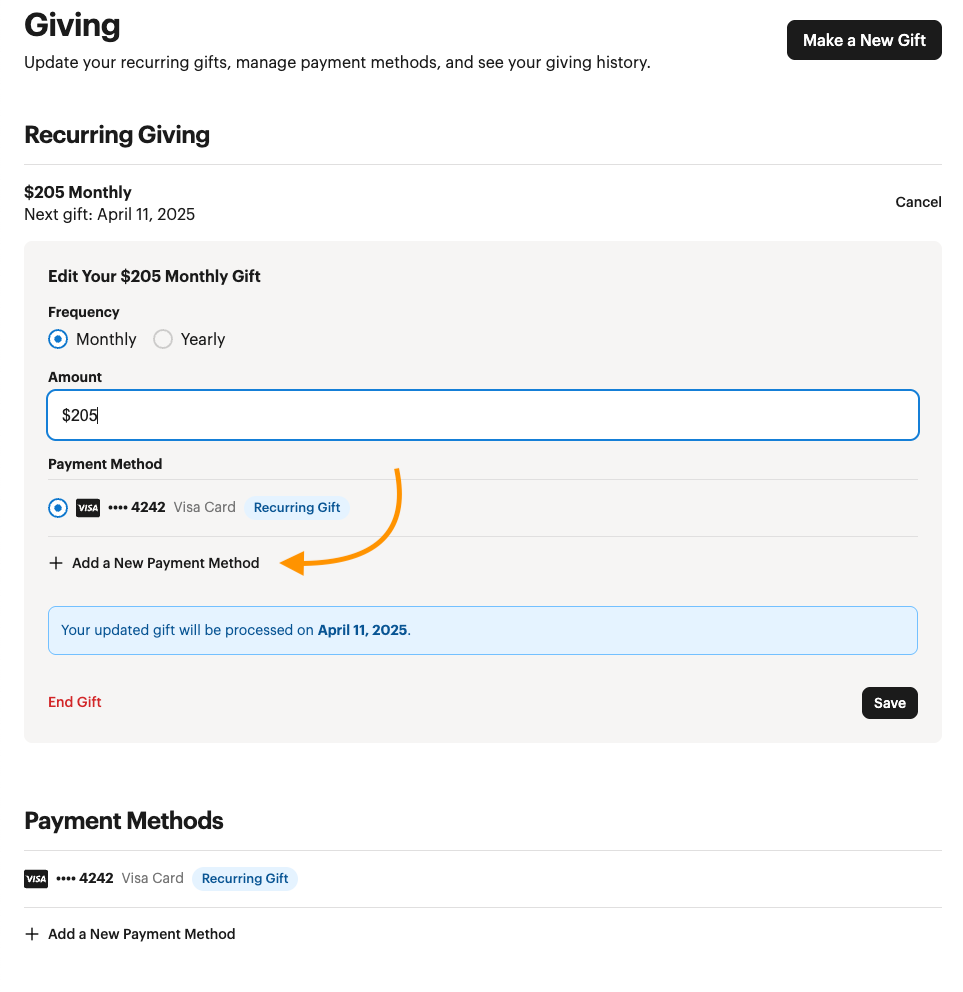Click the plus icon in Payment Methods section
The height and width of the screenshot is (992, 963).
(x=32, y=934)
